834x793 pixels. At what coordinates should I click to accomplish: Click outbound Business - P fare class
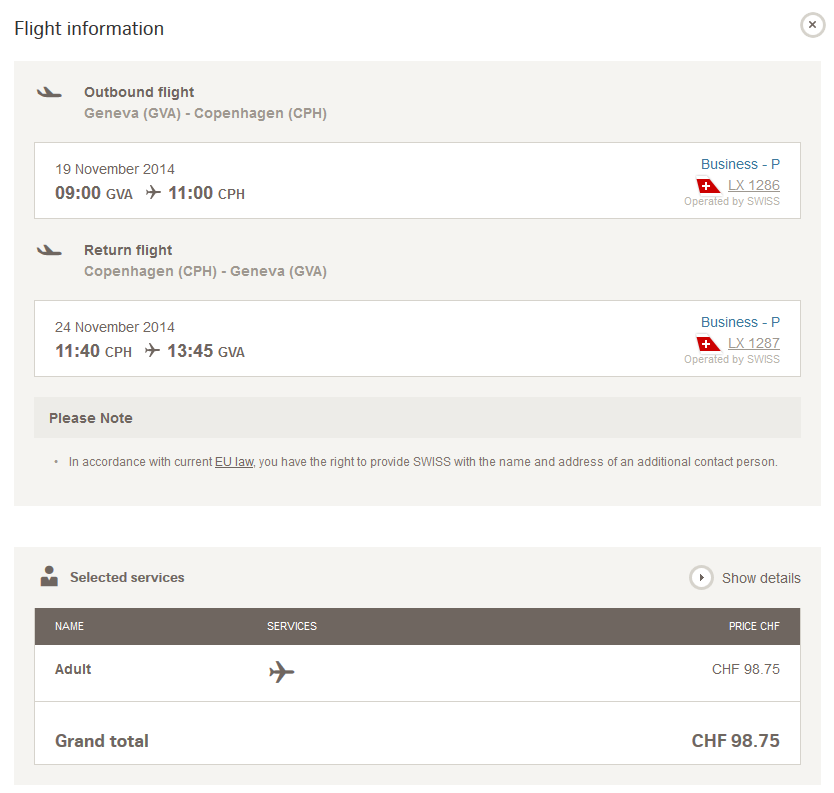(x=740, y=164)
